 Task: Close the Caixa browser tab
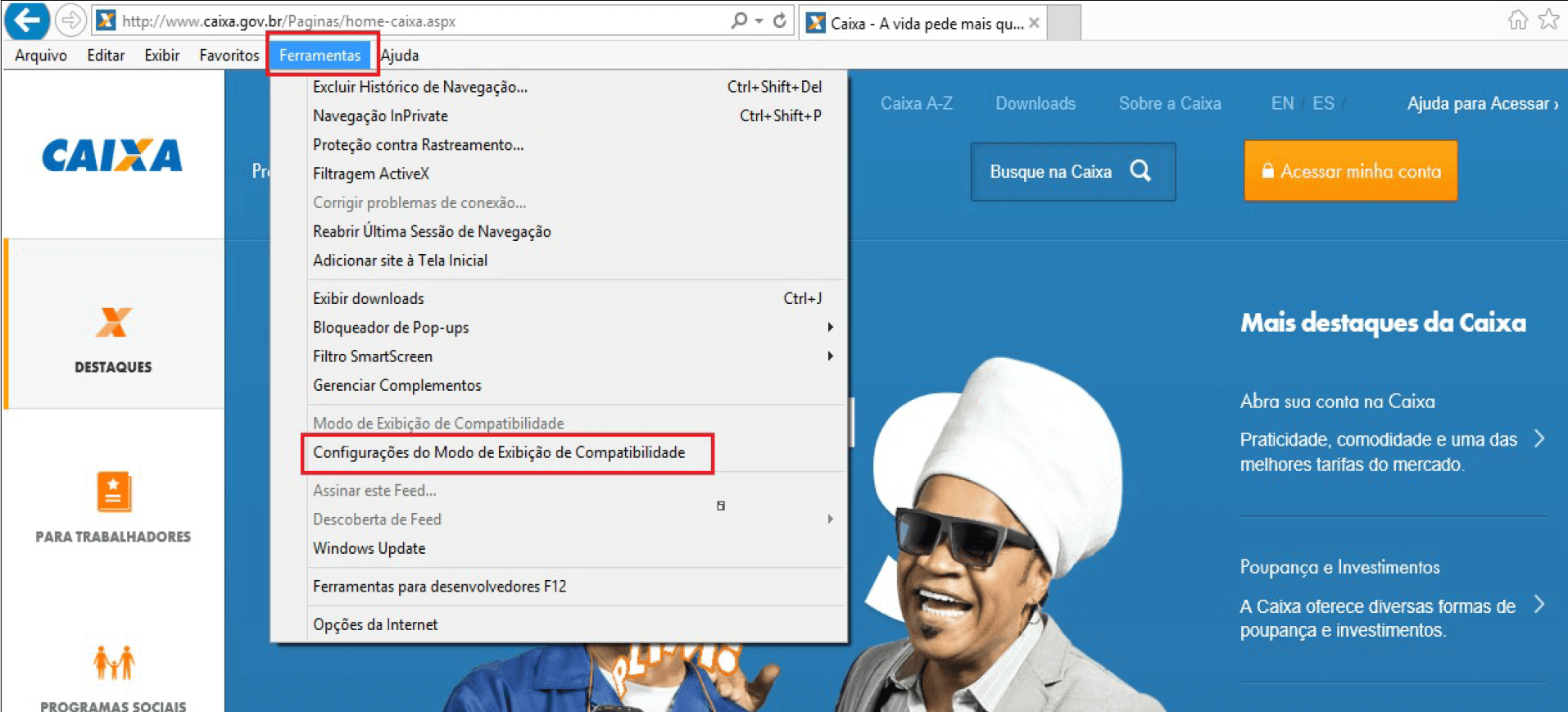point(1035,23)
